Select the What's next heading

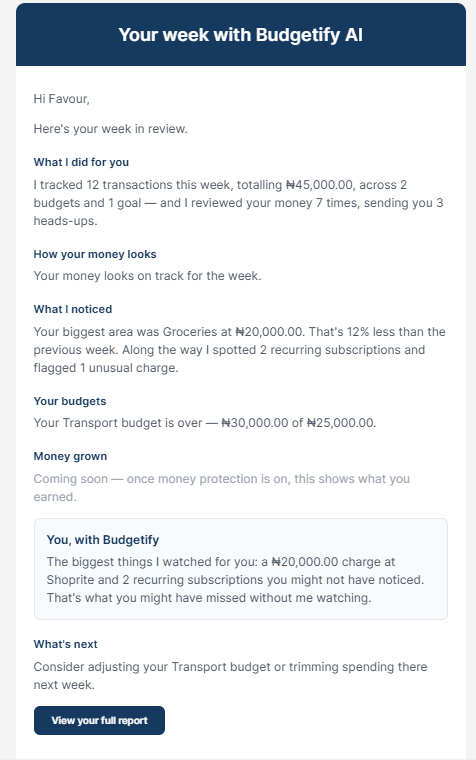pos(65,645)
